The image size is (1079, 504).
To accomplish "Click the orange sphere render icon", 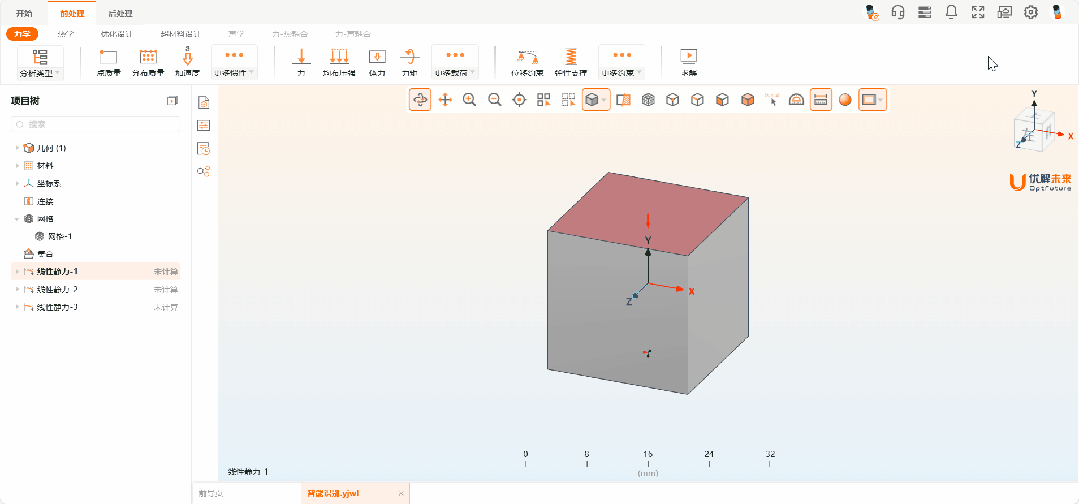I will 845,100.
